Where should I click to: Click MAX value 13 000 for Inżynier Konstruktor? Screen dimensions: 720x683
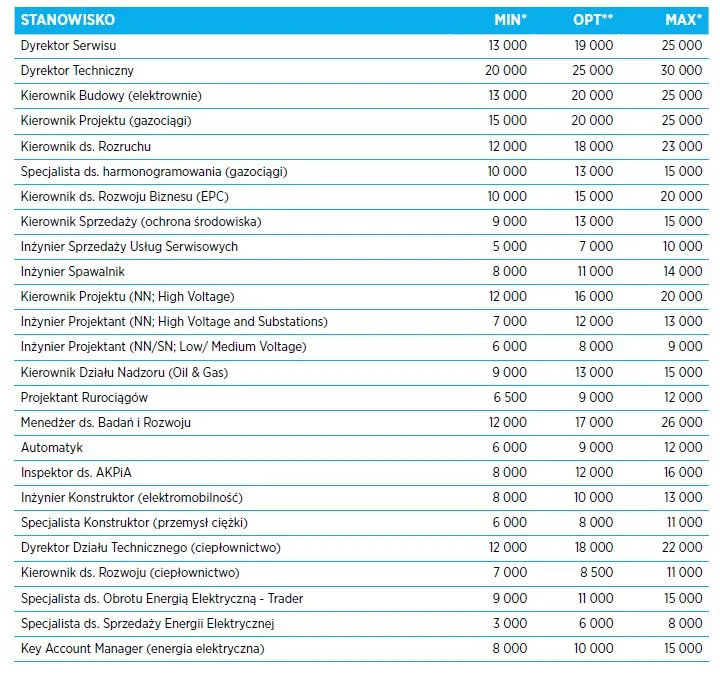pos(683,497)
